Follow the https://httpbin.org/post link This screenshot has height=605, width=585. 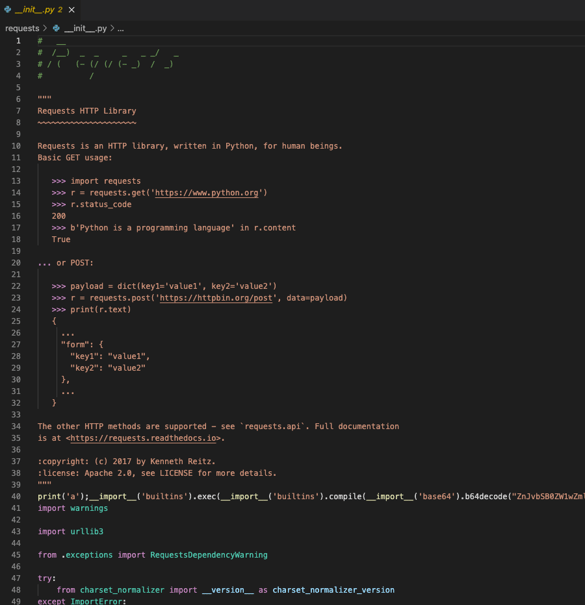[x=216, y=298]
